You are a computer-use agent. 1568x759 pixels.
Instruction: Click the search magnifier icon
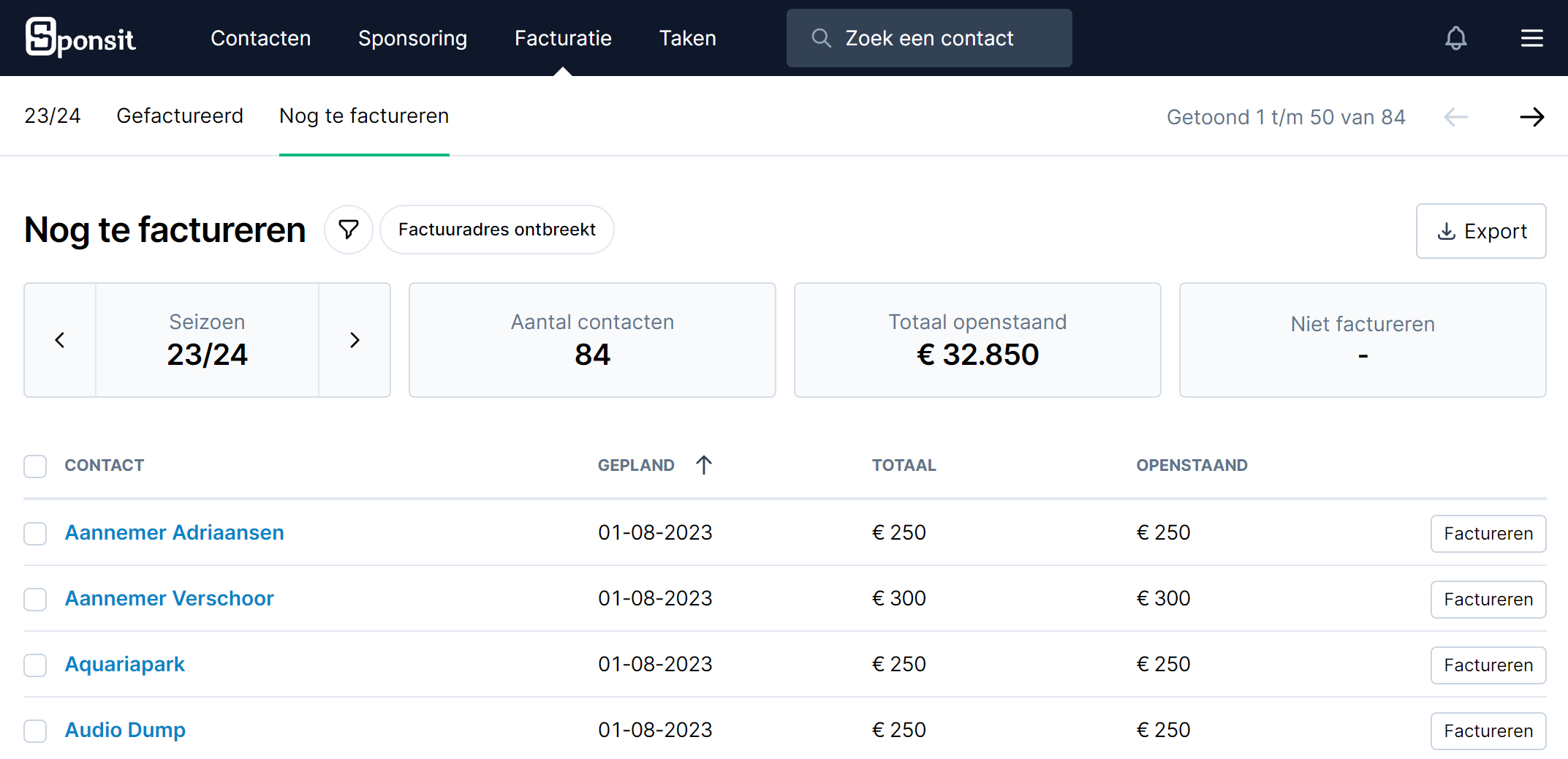(x=821, y=38)
